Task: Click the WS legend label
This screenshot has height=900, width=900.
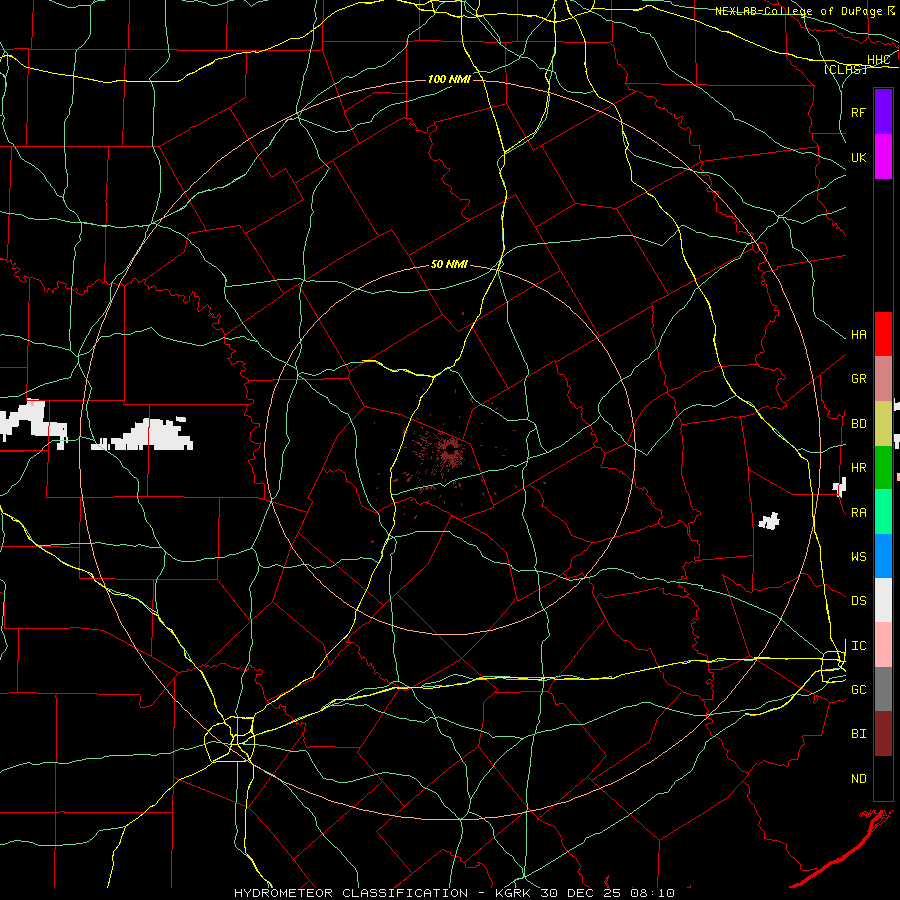Action: coord(858,557)
